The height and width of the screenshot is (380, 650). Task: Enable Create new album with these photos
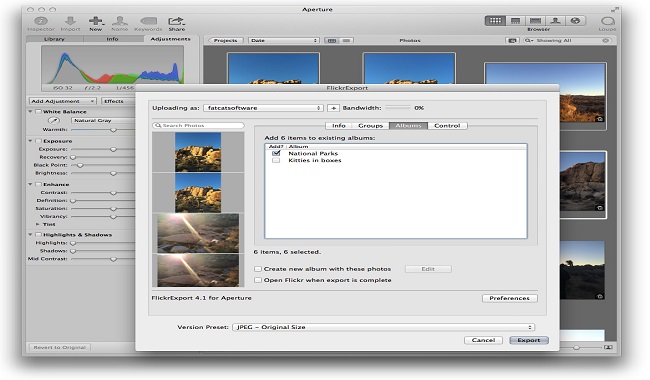(x=258, y=269)
